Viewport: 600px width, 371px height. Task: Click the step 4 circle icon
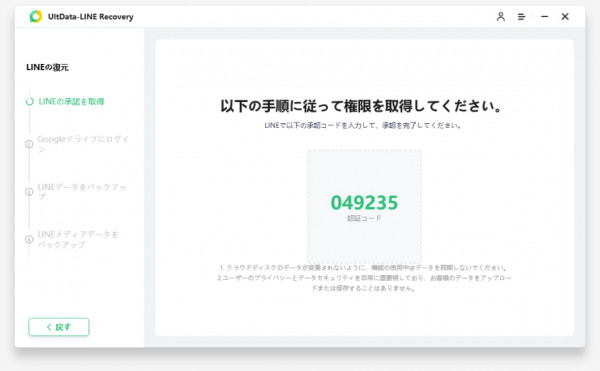29,239
